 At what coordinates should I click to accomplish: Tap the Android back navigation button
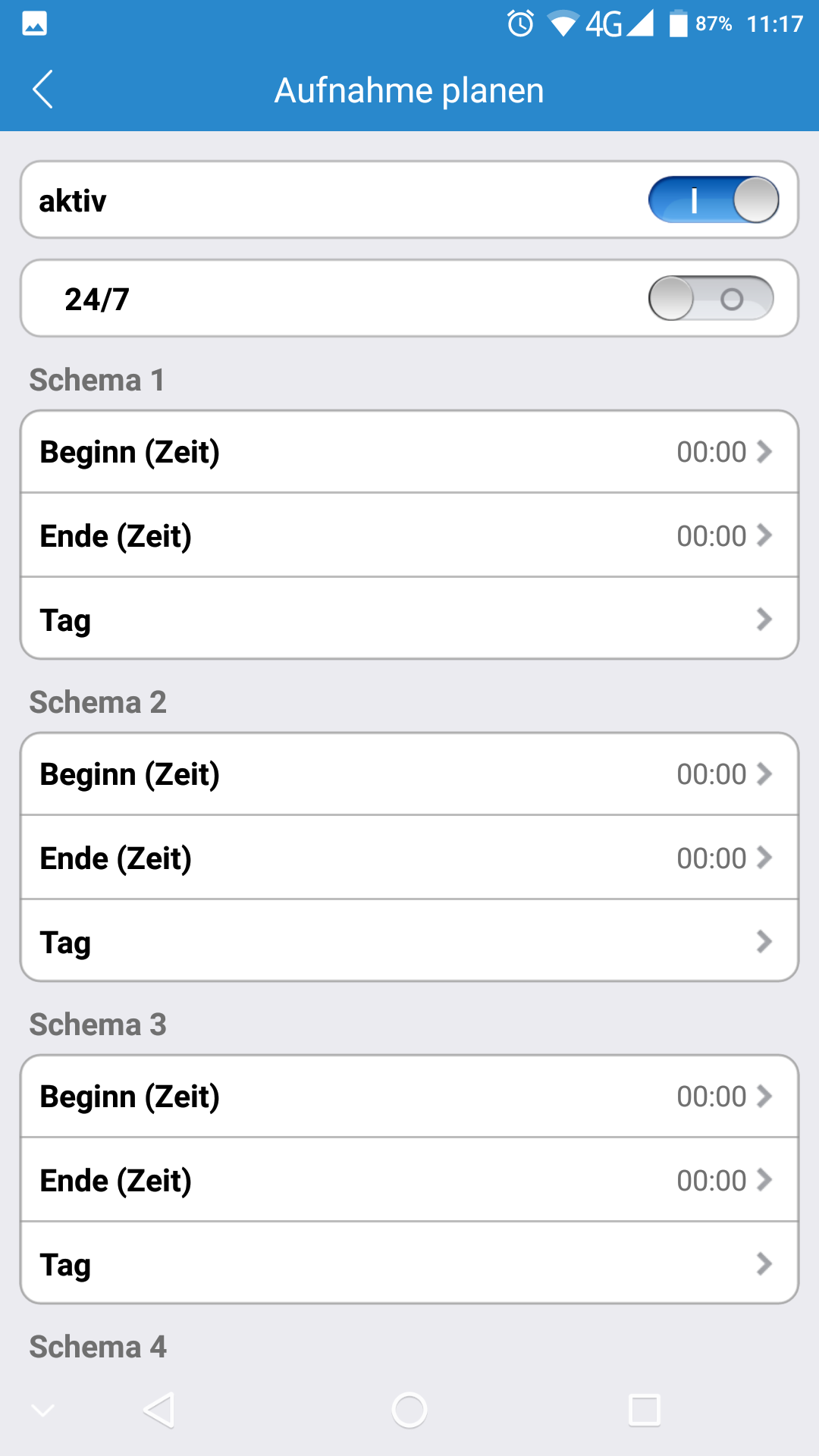(x=159, y=1410)
